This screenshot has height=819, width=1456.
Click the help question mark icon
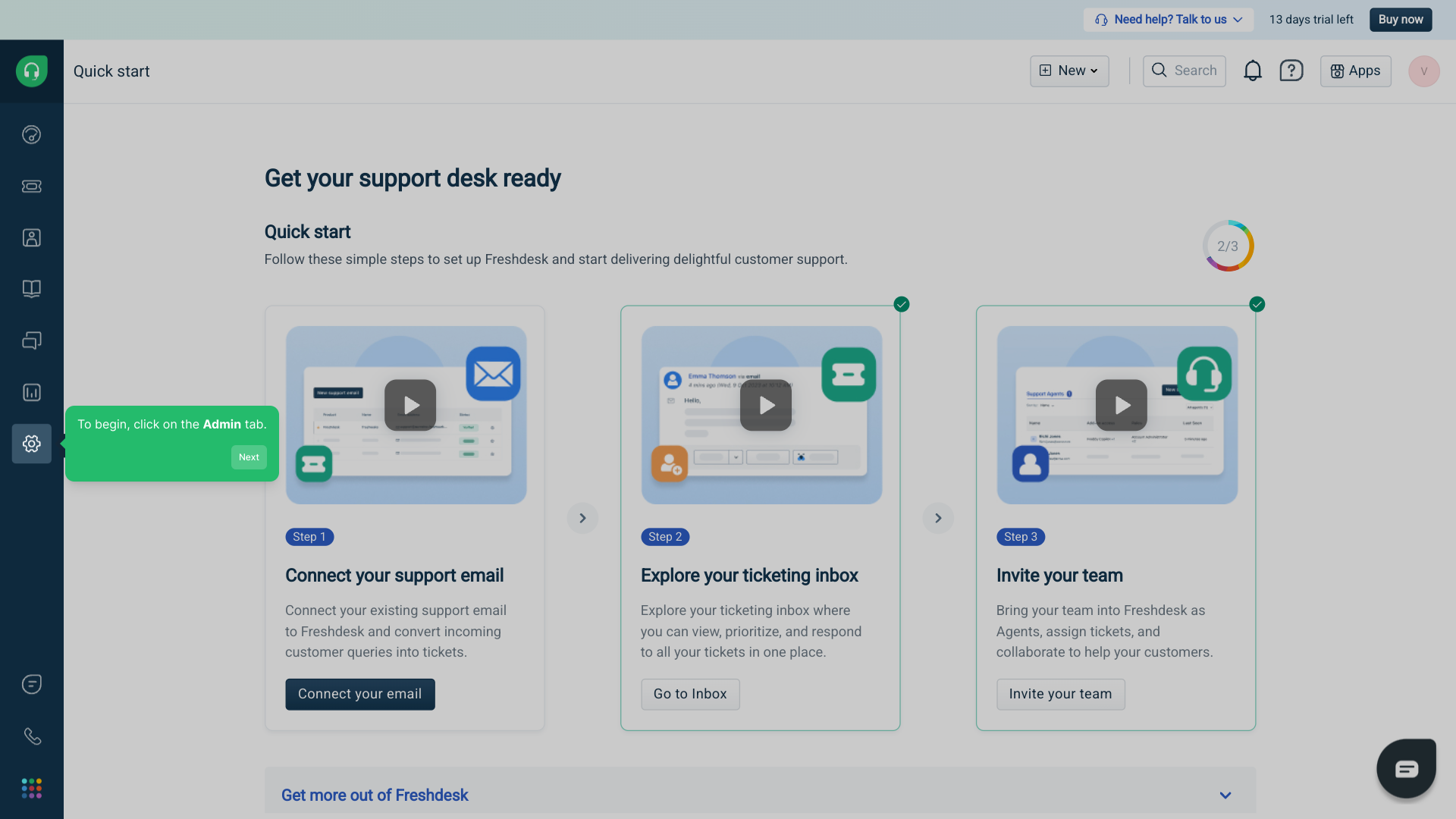pos(1291,71)
